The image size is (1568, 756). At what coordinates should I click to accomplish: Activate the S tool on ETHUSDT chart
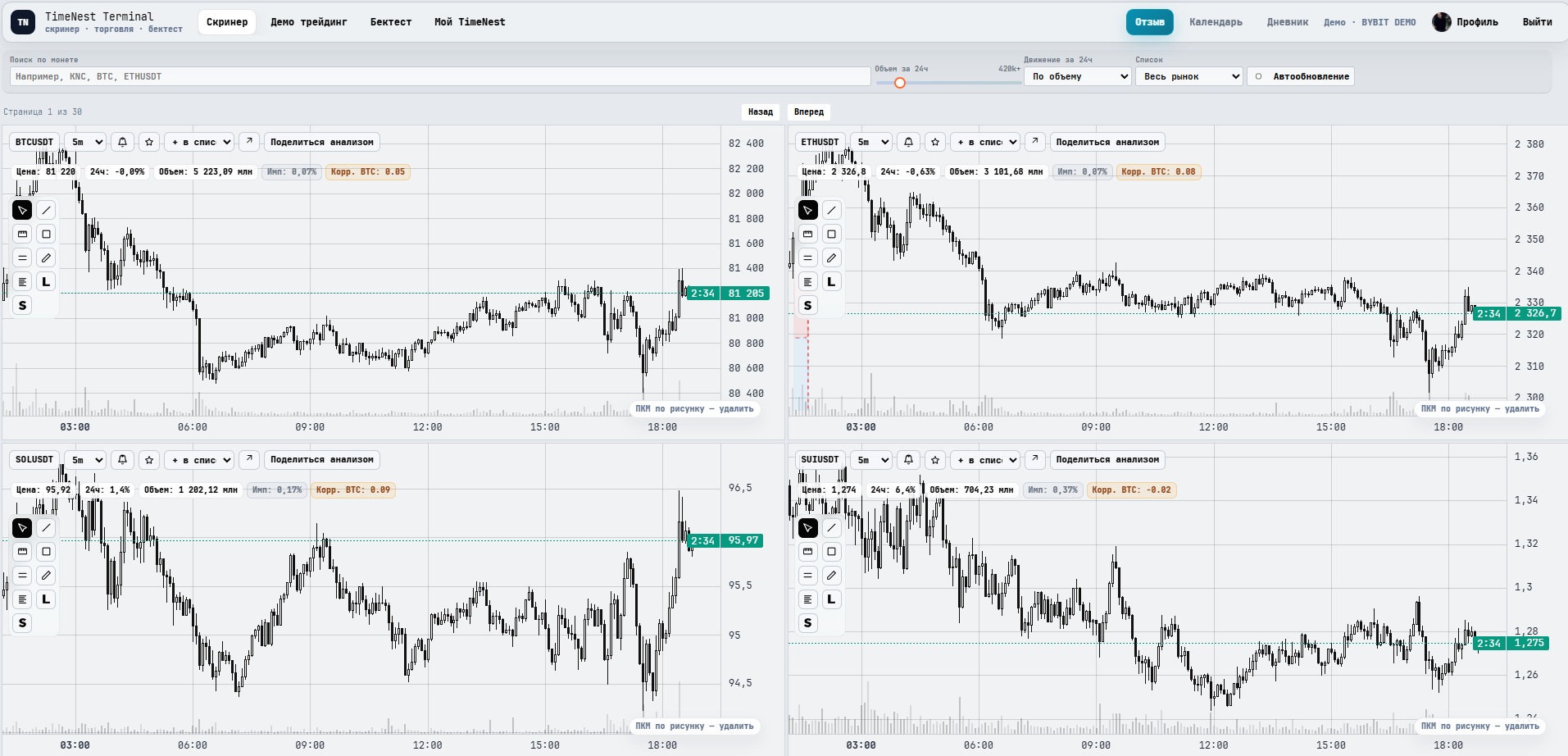(x=807, y=306)
